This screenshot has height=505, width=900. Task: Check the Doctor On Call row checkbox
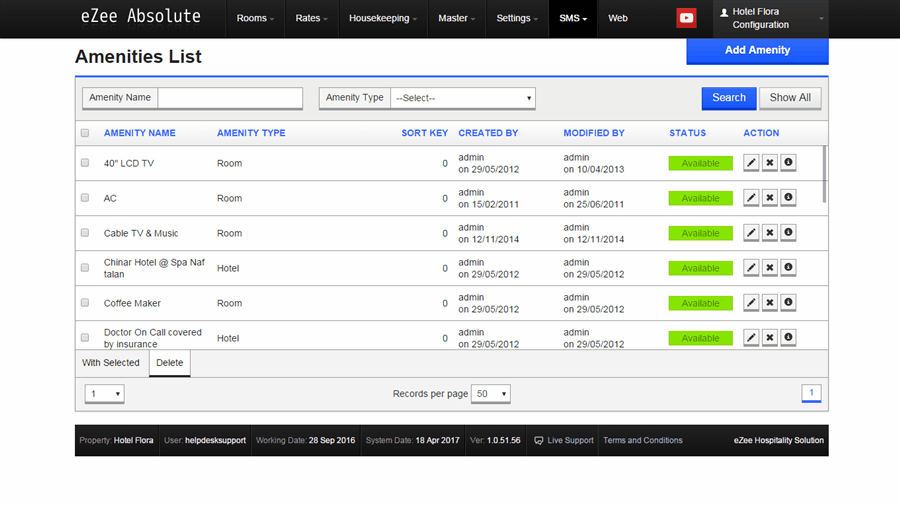click(x=85, y=338)
